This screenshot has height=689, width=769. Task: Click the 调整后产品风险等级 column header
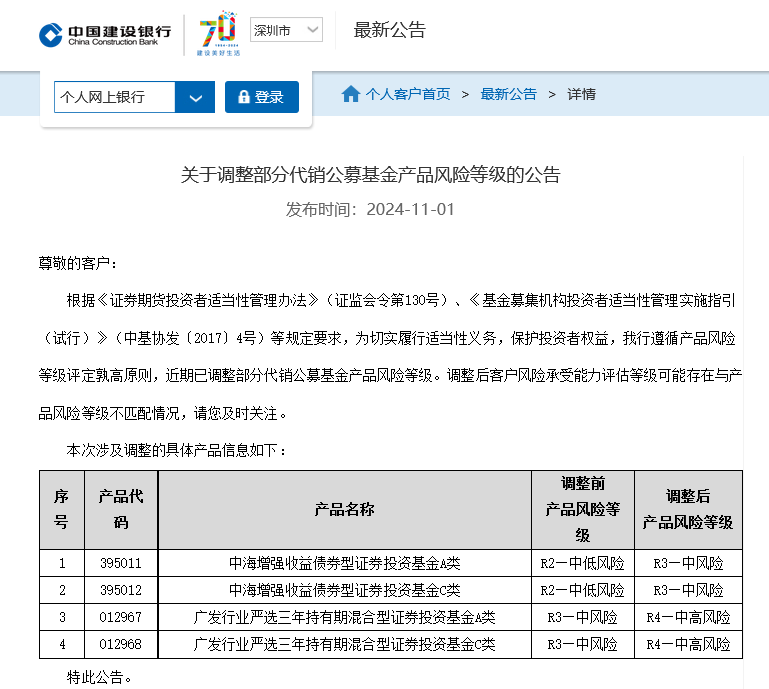tap(688, 510)
